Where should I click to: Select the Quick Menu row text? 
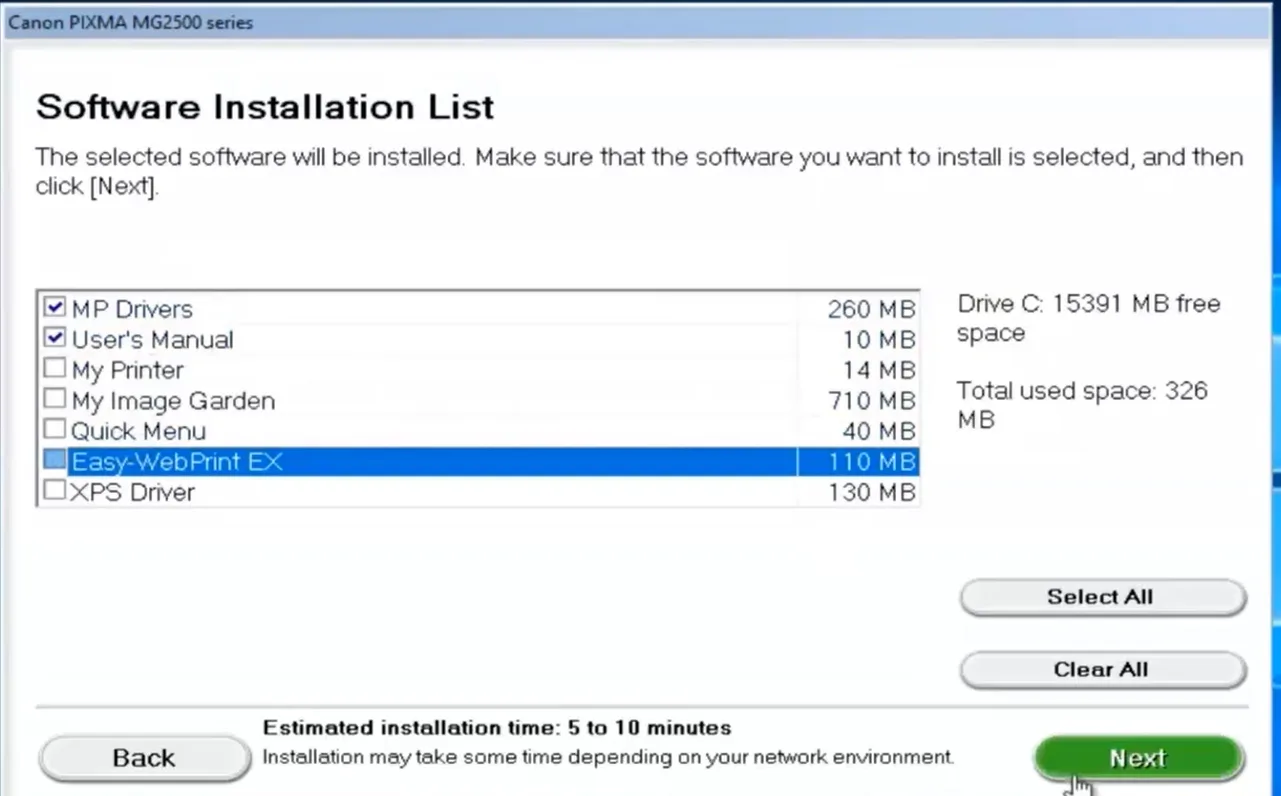pos(138,432)
